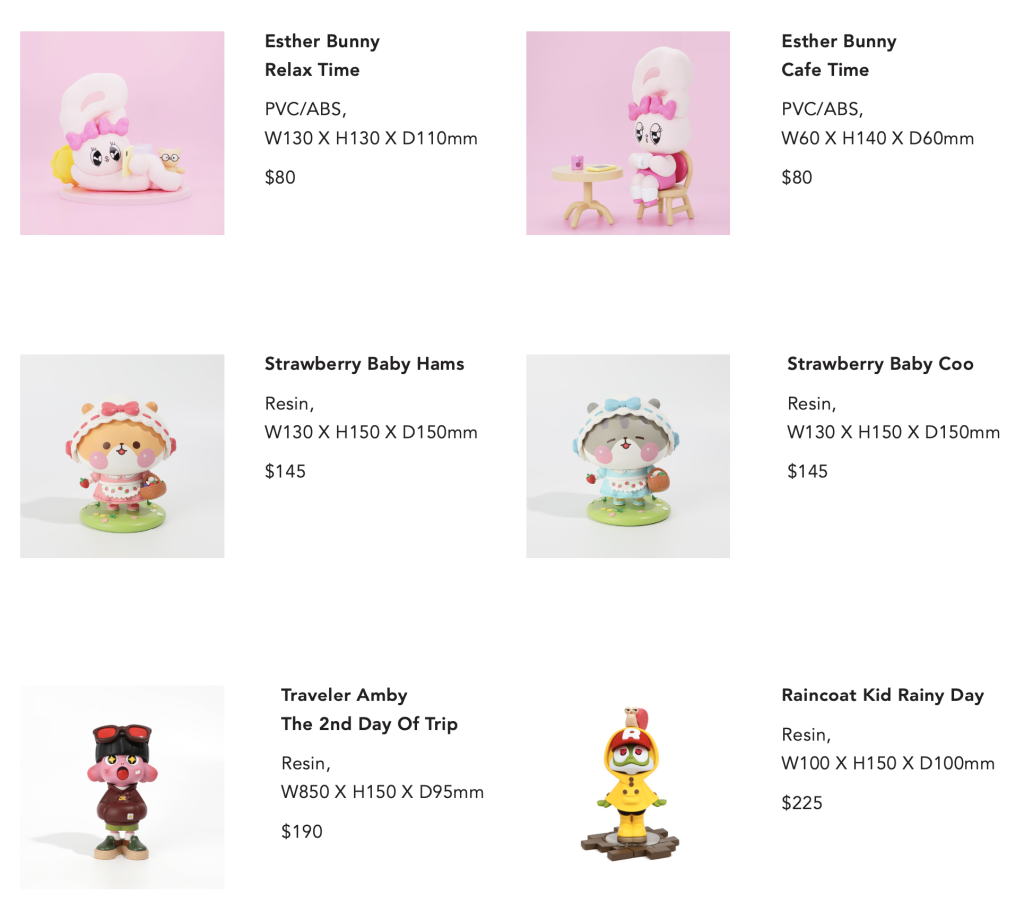Select the $145 price under Strawberry Baby Coo

tap(807, 471)
